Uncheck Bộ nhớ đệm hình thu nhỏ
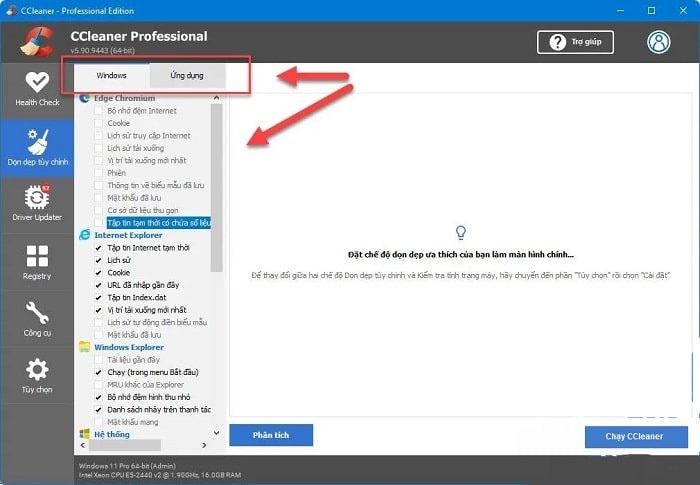The width and height of the screenshot is (700, 485). [x=98, y=397]
